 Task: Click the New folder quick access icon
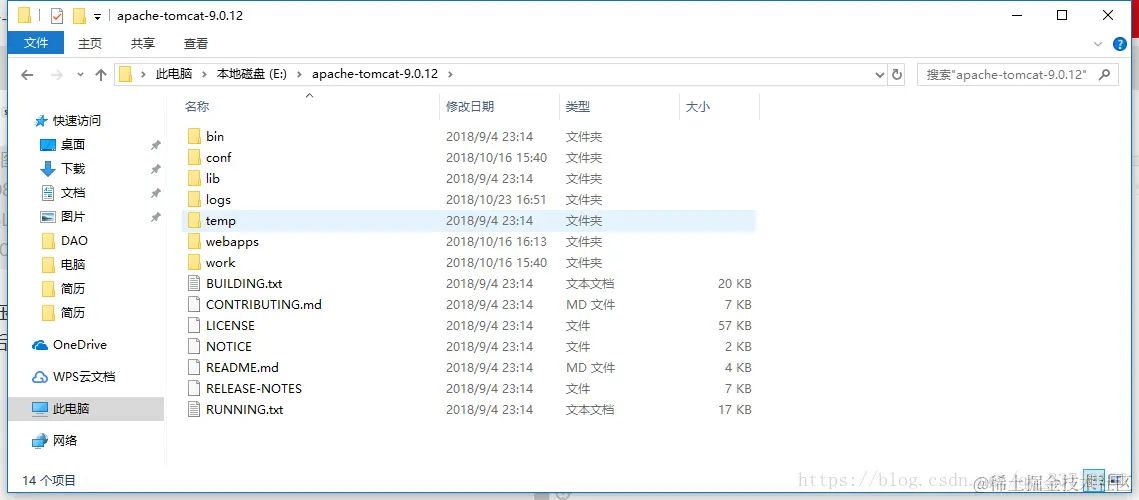pyautogui.click(x=79, y=15)
